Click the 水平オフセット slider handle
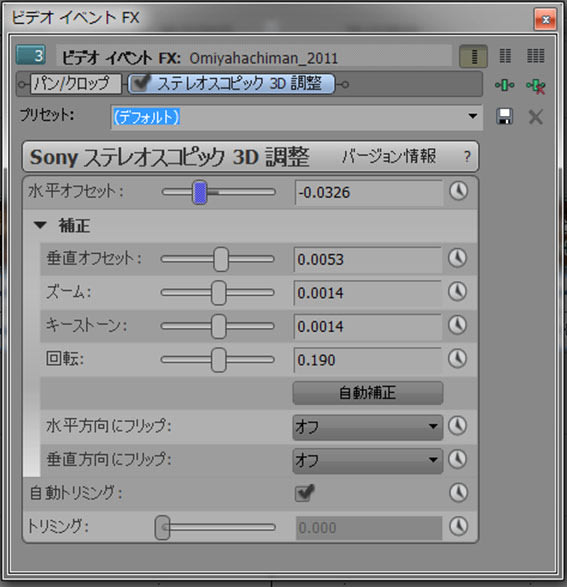 (199, 192)
